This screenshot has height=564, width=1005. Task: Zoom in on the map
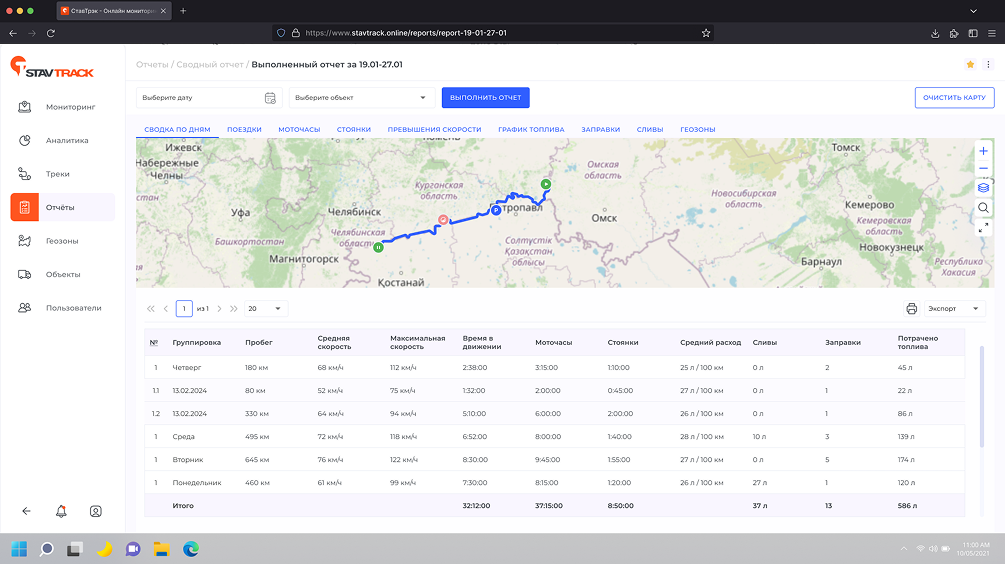(x=983, y=151)
